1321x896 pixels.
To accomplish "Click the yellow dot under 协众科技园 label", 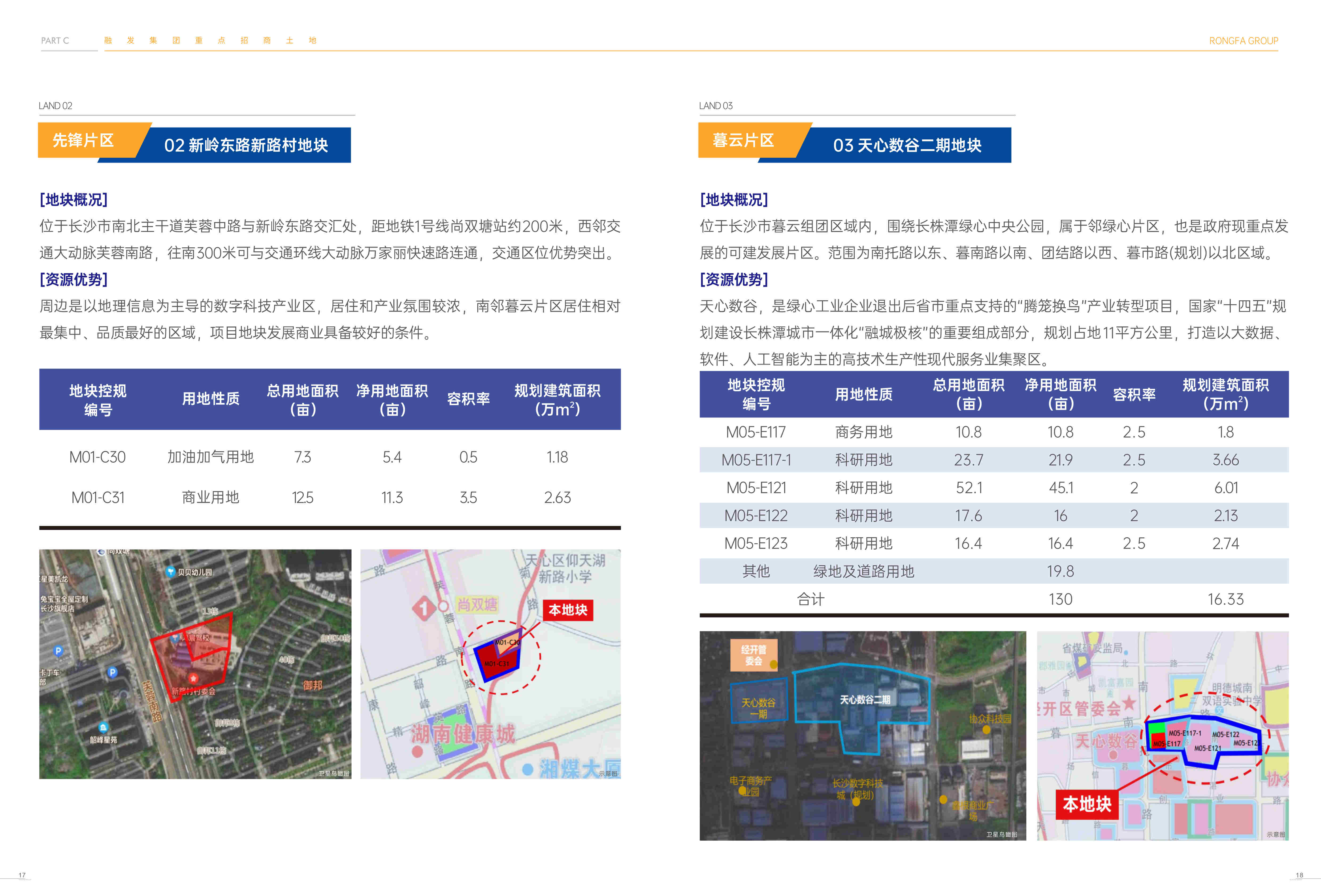I will [x=986, y=730].
